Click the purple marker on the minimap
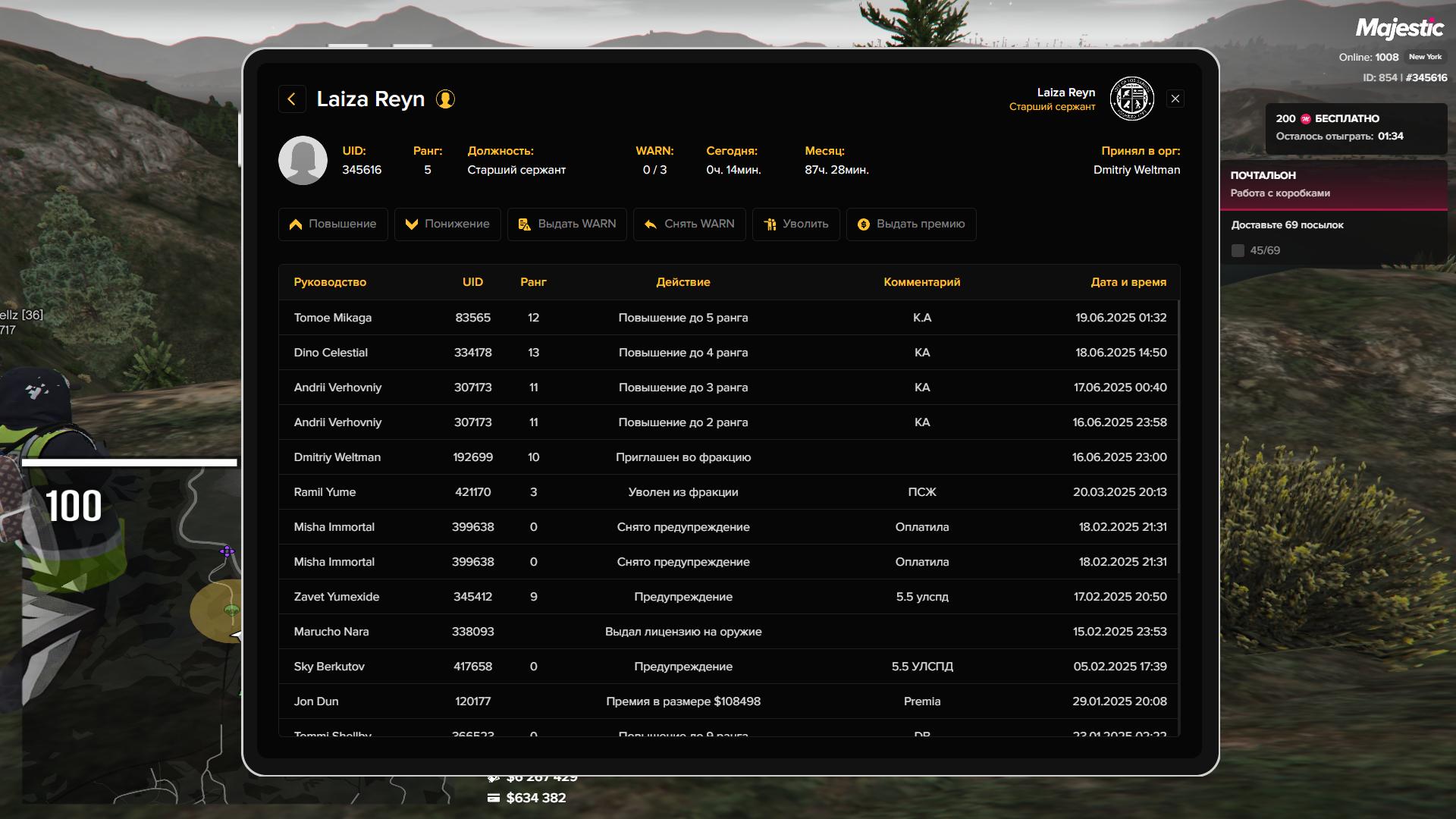Image resolution: width=1456 pixels, height=819 pixels. 227,551
